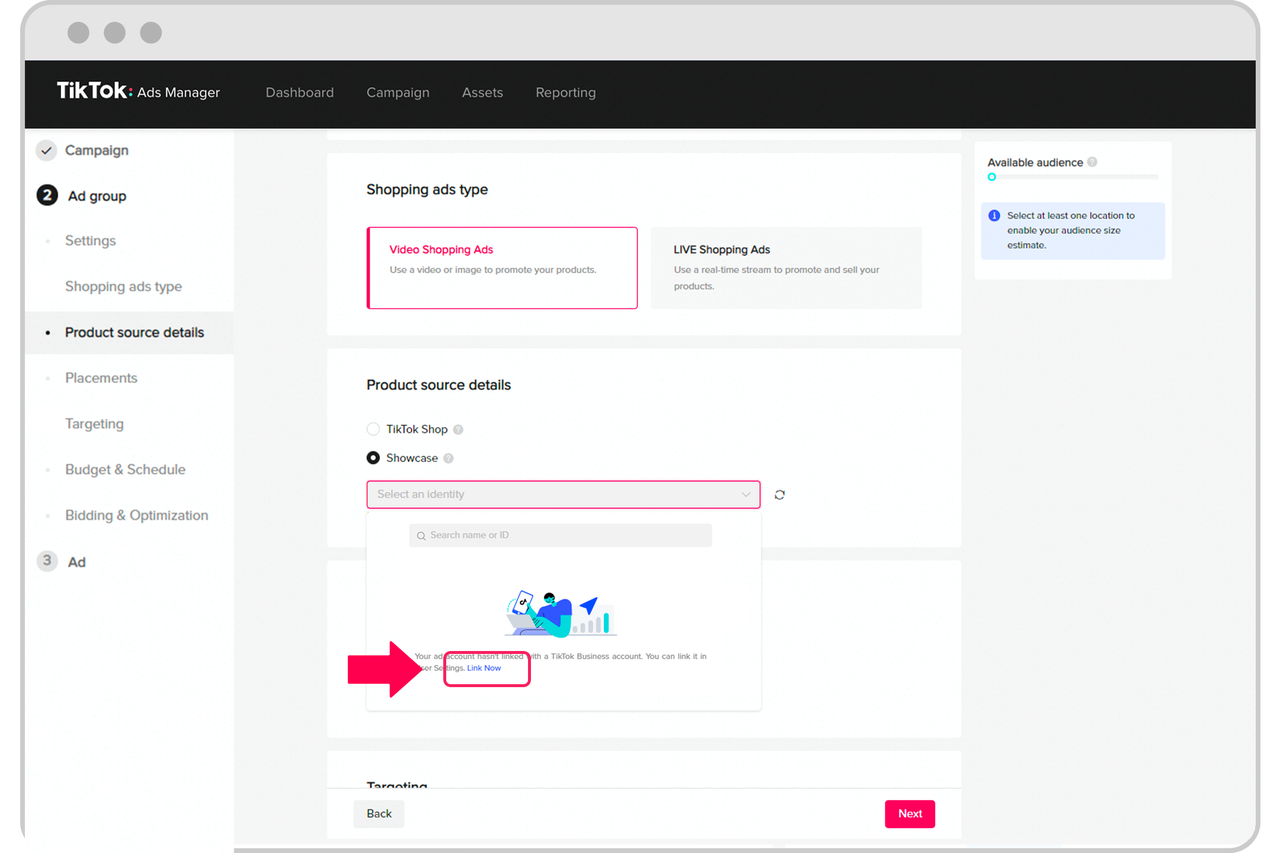Click the TikTok Ads Manager logo
1280x853 pixels.
point(138,91)
